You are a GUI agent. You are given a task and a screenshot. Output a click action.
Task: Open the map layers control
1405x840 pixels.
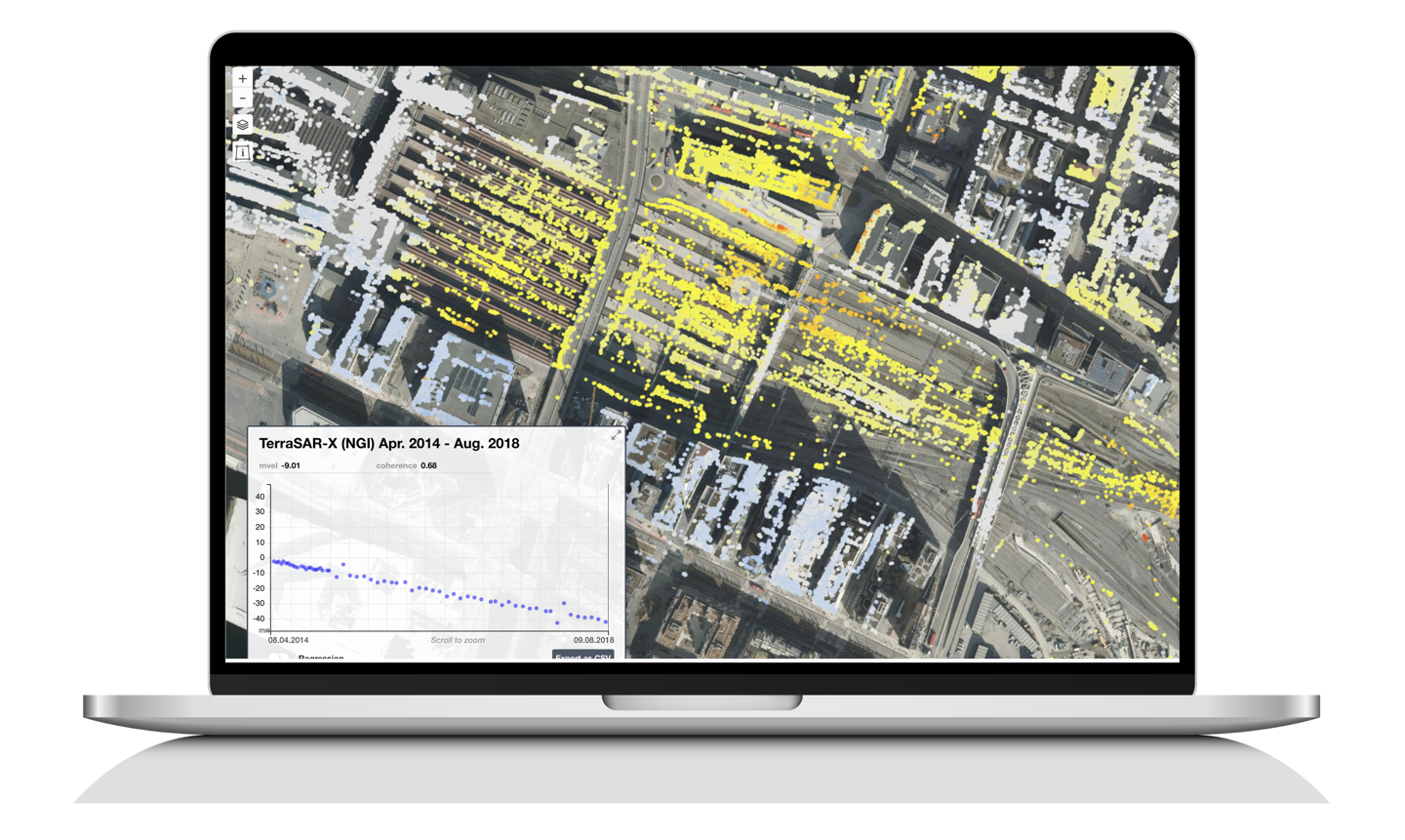coord(242,125)
